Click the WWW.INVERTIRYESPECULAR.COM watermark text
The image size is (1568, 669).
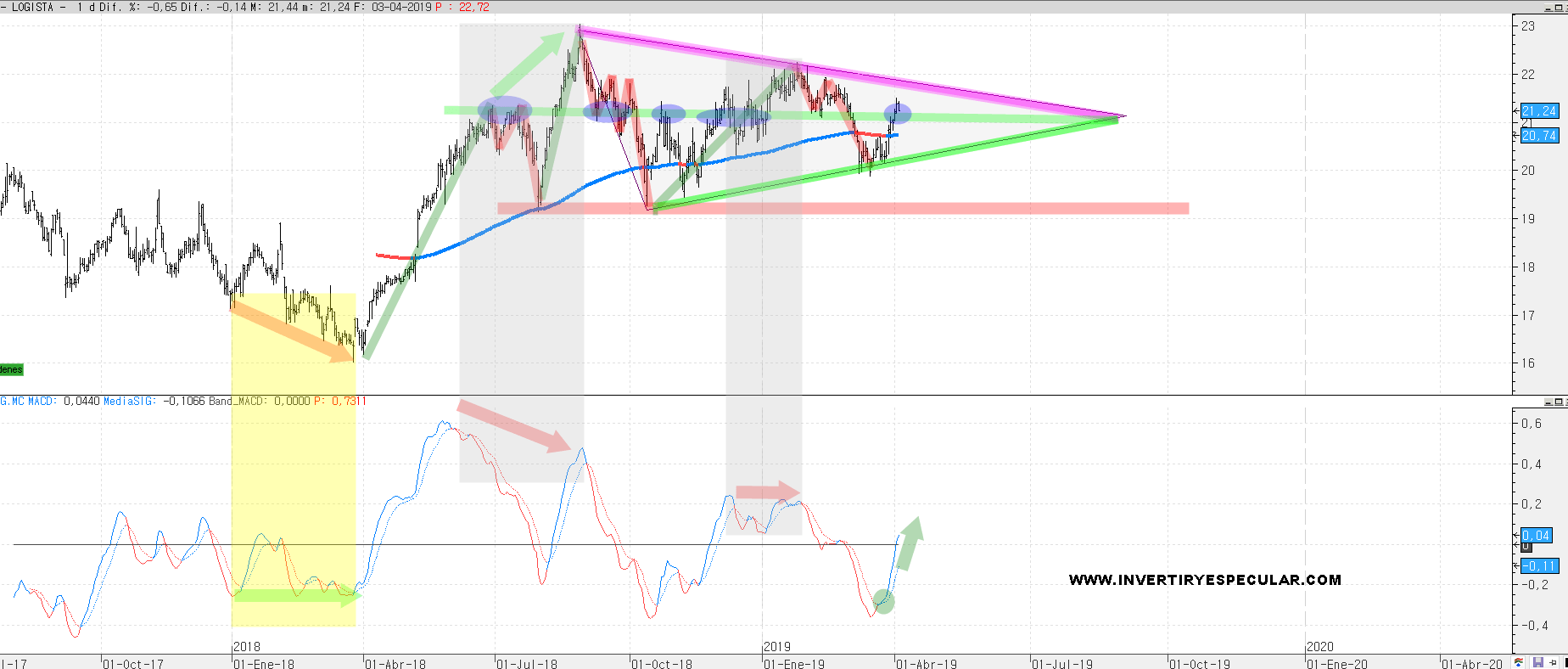click(1205, 580)
